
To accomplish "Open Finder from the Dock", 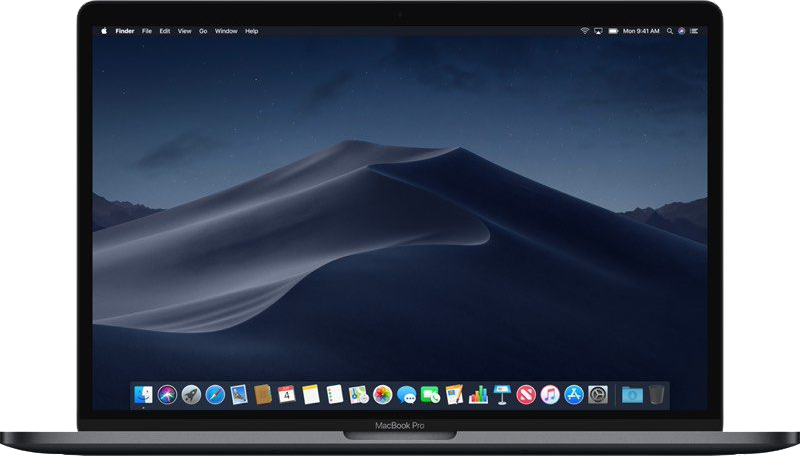I will coord(143,395).
